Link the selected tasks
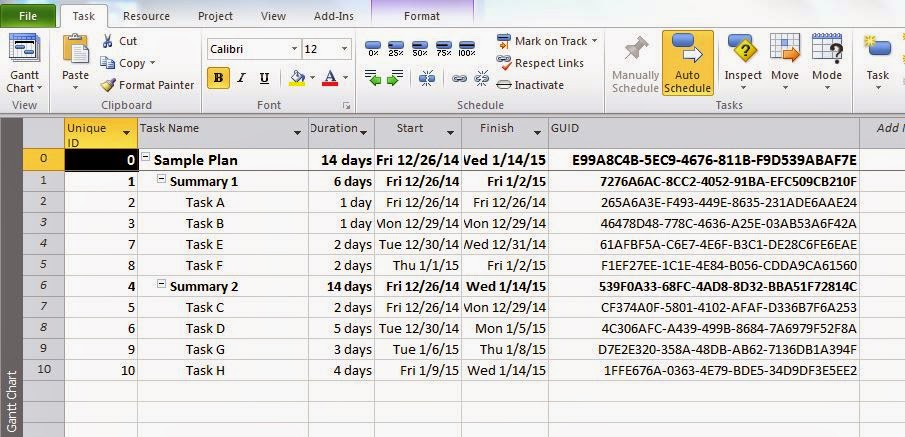This screenshot has width=905, height=437. pos(459,78)
